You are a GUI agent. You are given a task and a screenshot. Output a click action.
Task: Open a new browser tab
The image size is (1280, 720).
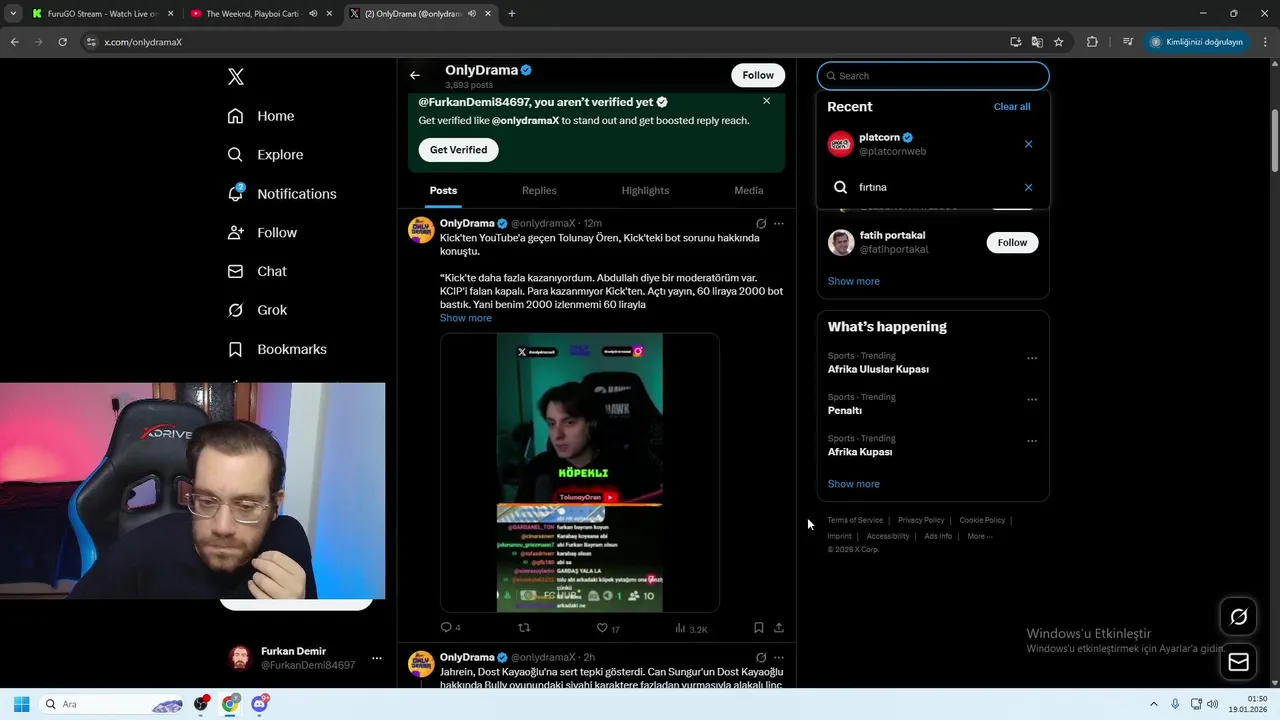(x=512, y=14)
